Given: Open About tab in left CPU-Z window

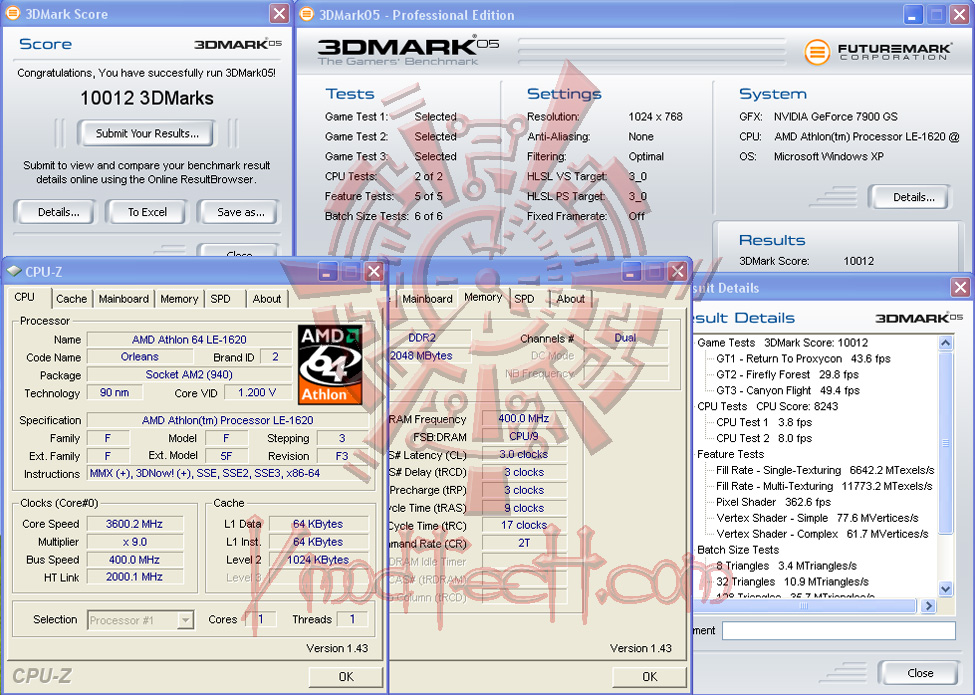Looking at the screenshot, I should pos(267,299).
